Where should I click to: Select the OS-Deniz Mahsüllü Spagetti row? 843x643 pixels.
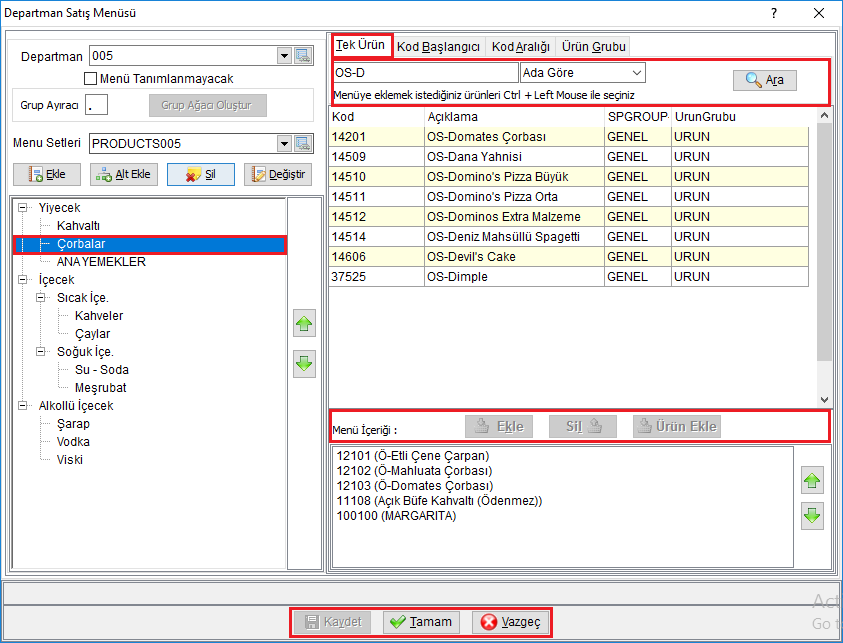click(569, 237)
